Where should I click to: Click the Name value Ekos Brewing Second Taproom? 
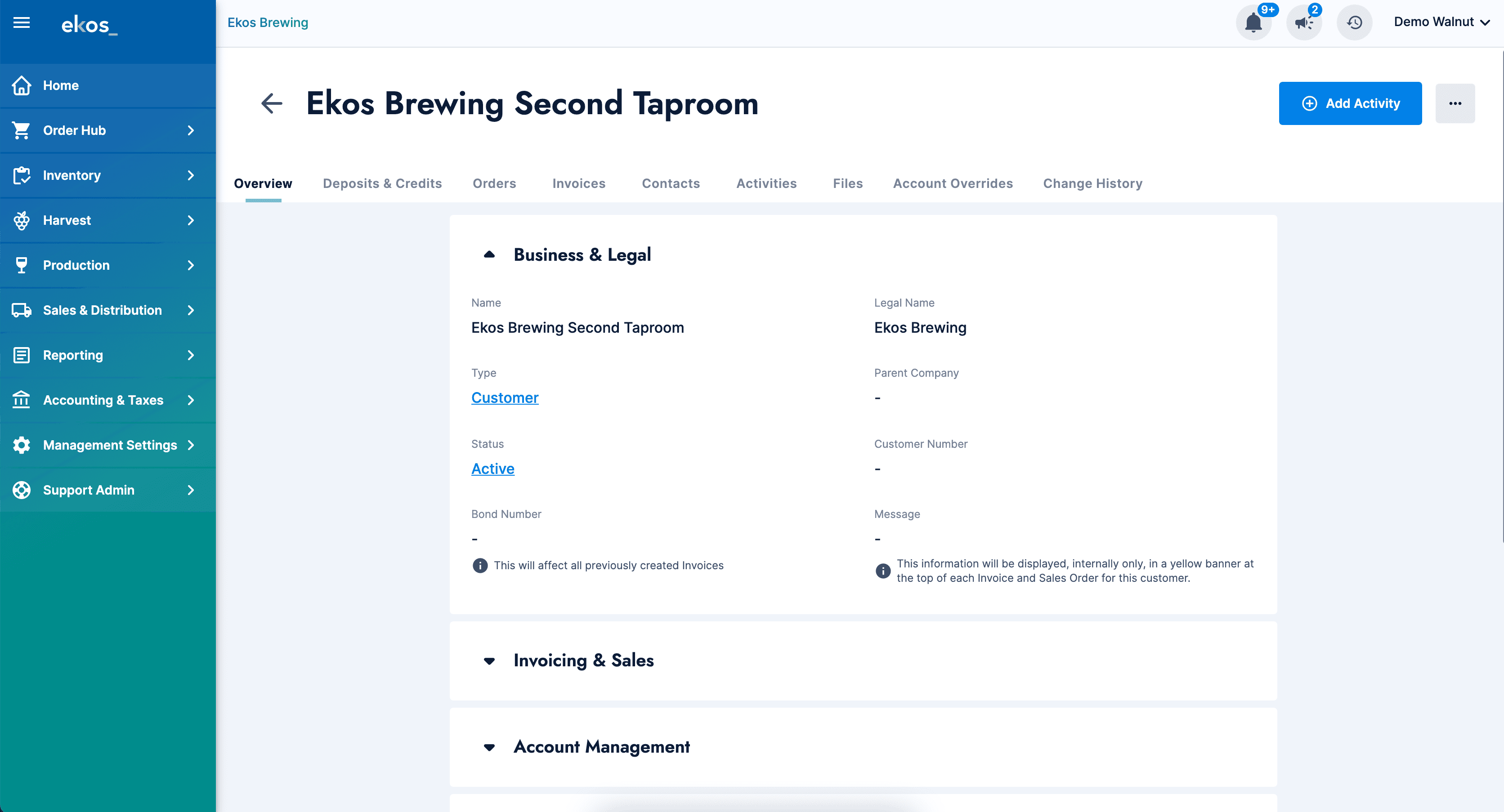(x=577, y=327)
